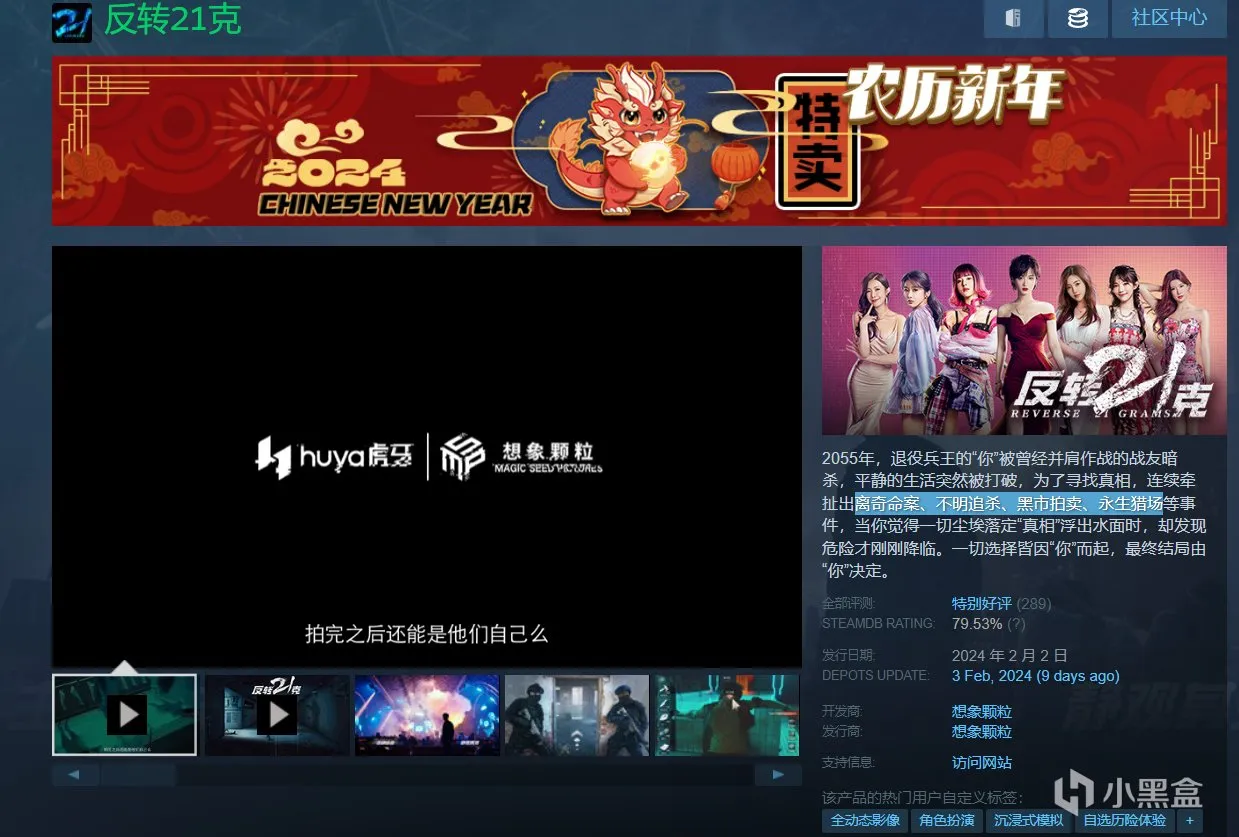View the armed soldiers screenshot thumbnail
The image size is (1239, 837).
click(x=577, y=715)
